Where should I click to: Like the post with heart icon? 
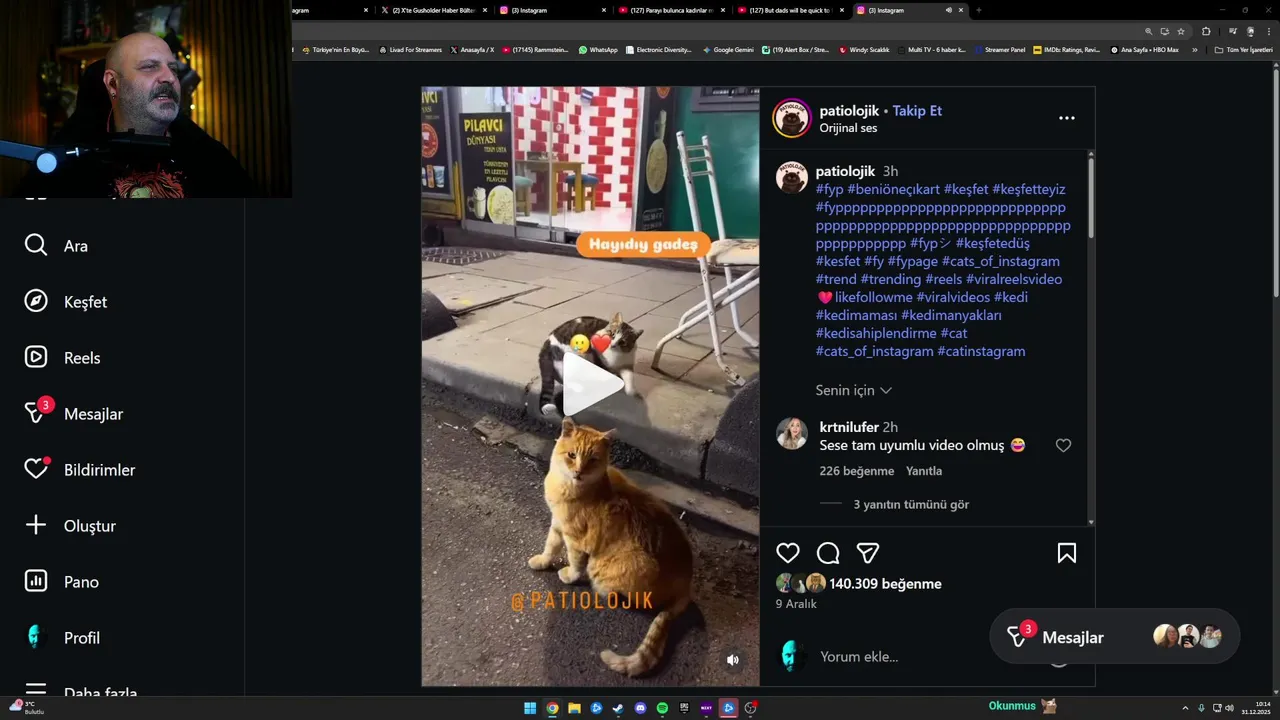(x=788, y=553)
